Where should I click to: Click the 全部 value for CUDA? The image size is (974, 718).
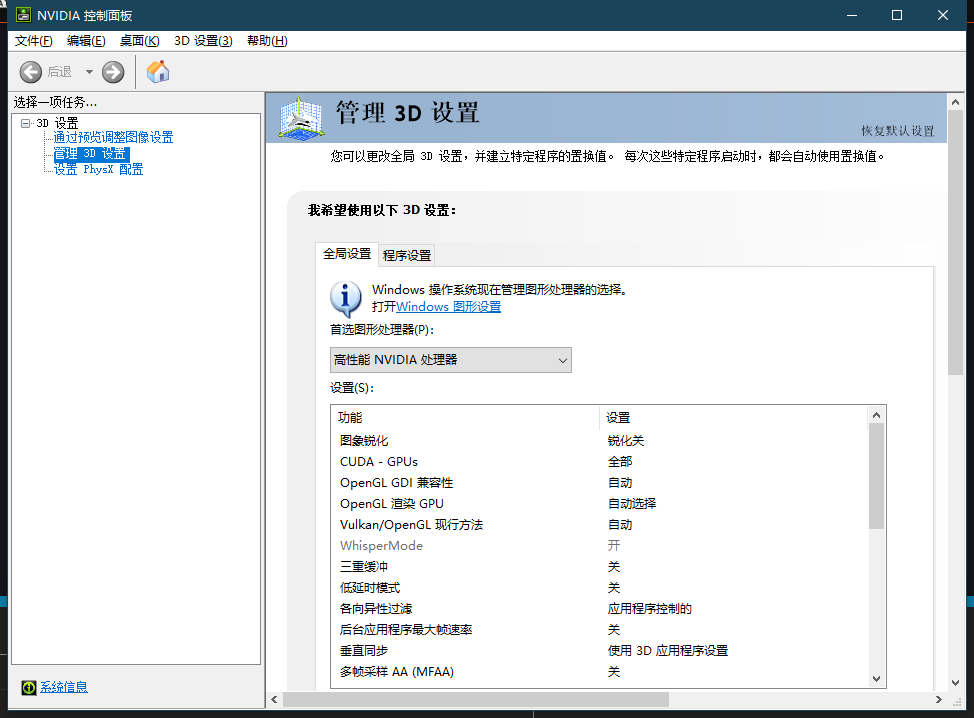pos(620,461)
